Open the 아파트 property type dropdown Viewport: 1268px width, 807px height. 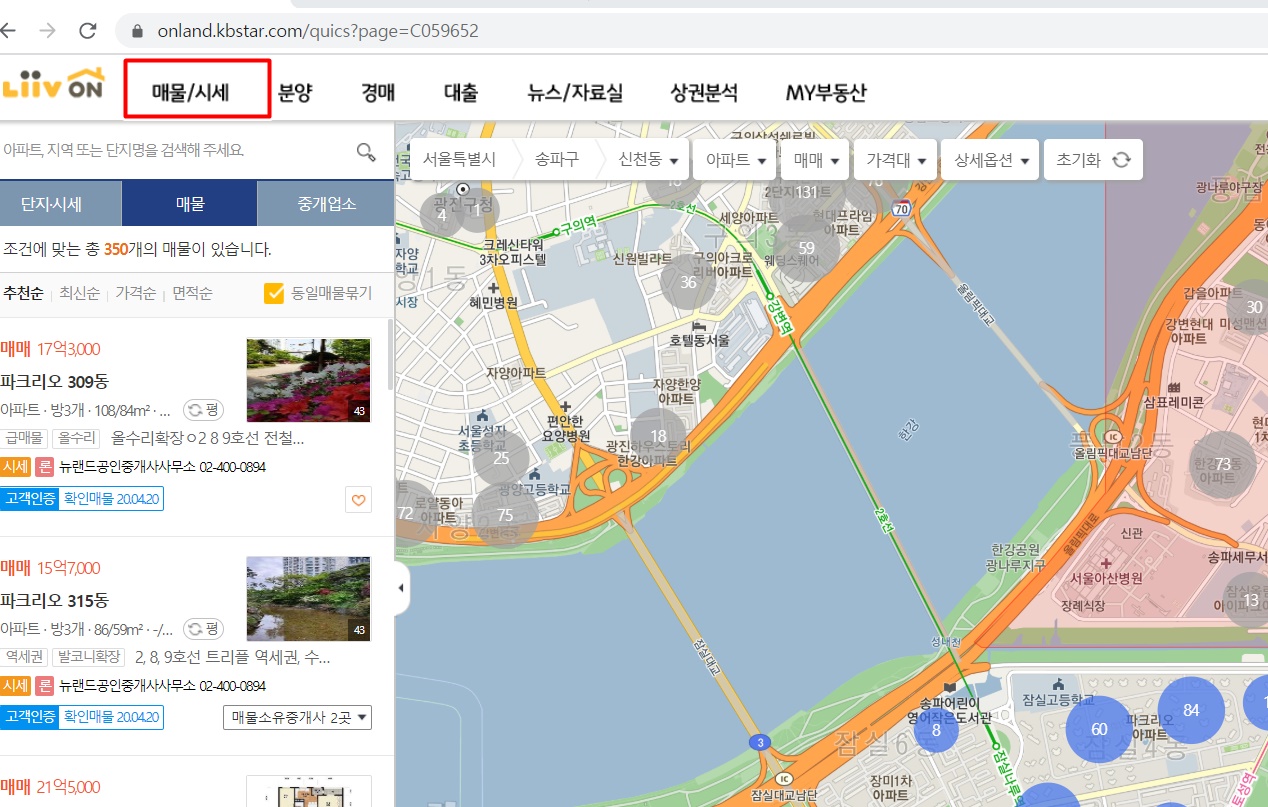click(736, 159)
